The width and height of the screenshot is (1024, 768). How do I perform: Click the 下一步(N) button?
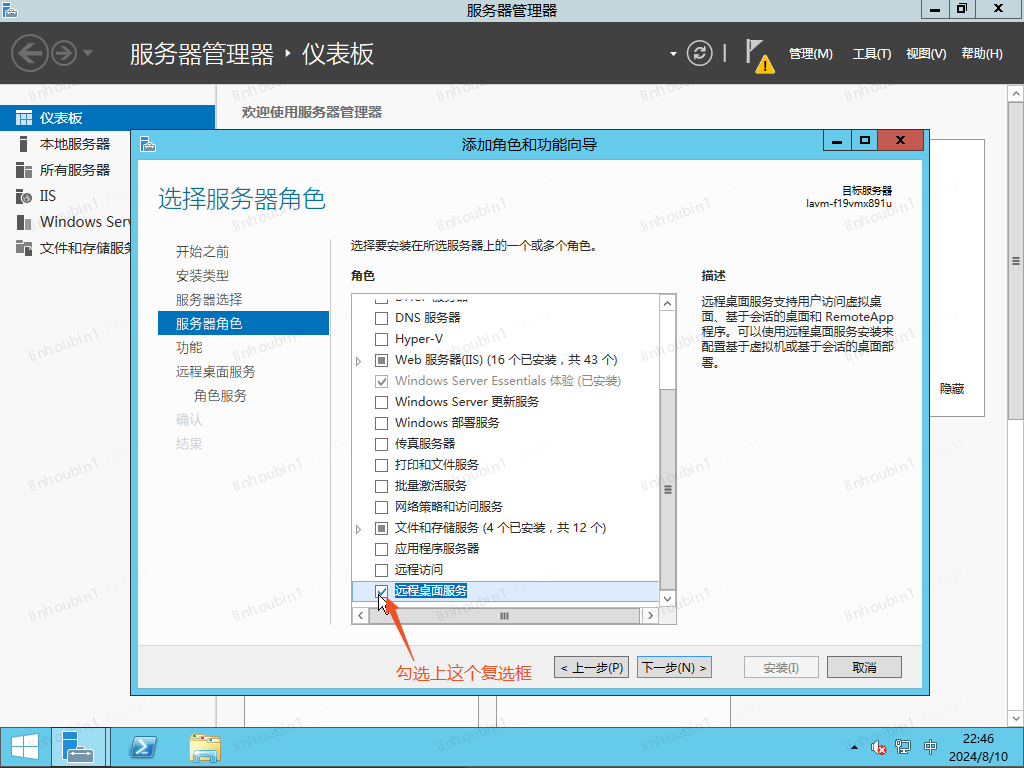coord(674,667)
